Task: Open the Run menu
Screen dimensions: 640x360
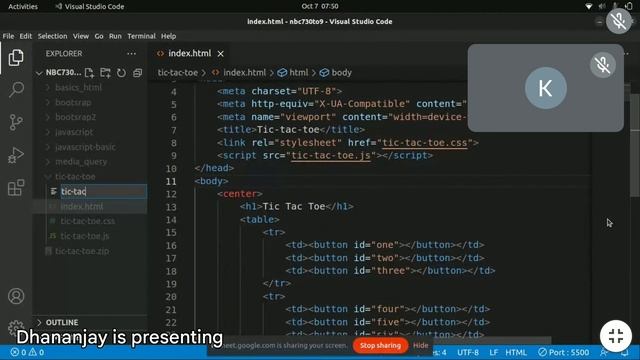Action: point(115,36)
